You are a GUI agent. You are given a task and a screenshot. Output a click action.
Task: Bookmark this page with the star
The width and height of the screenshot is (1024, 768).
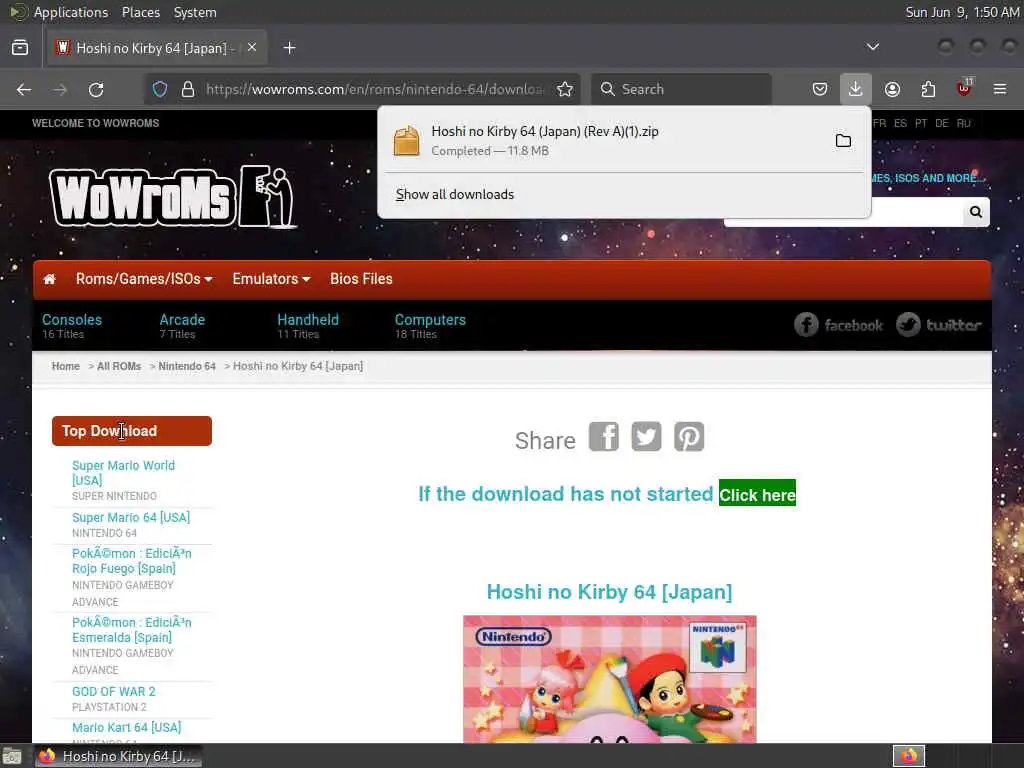point(565,89)
